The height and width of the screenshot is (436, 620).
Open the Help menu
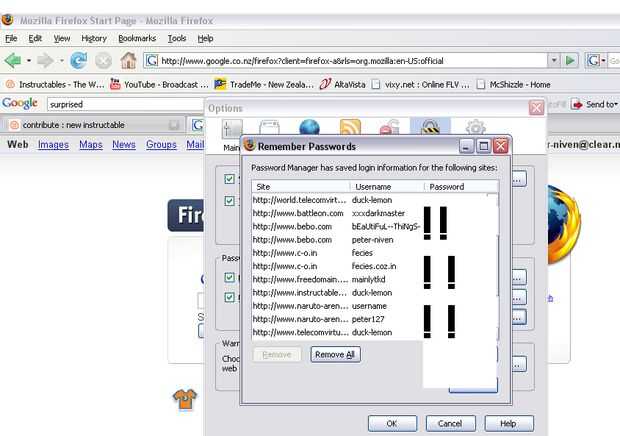coord(205,38)
